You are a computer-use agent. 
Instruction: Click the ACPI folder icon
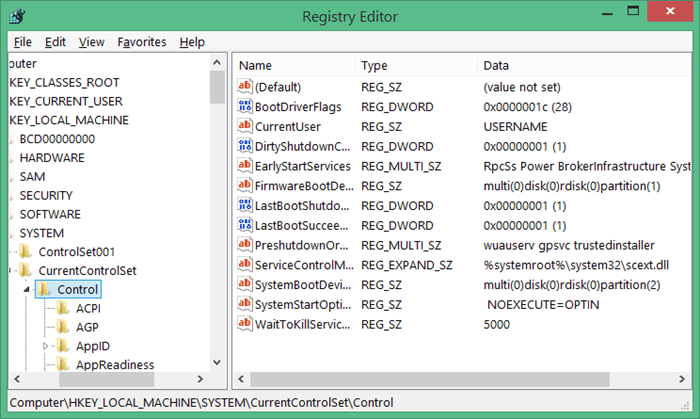(64, 308)
